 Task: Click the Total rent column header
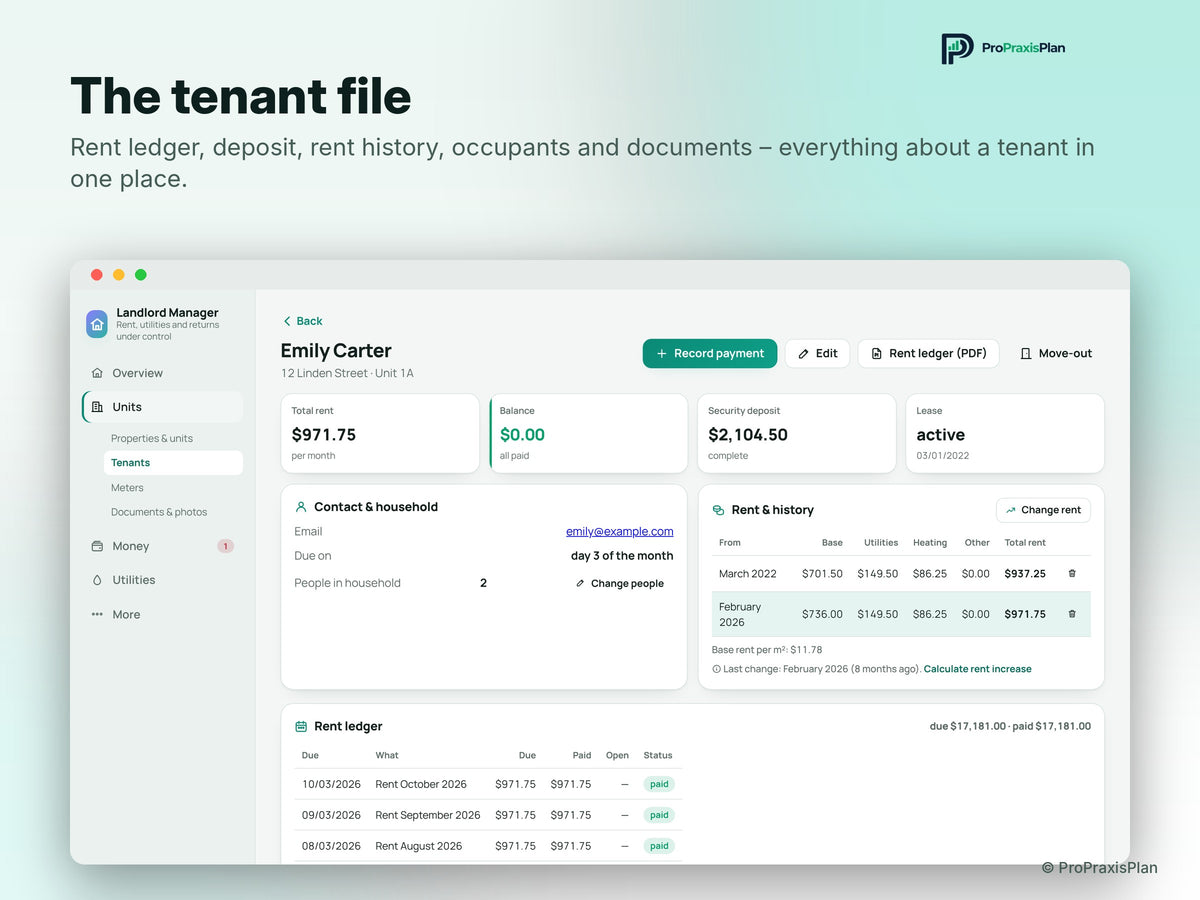pyautogui.click(x=1025, y=543)
